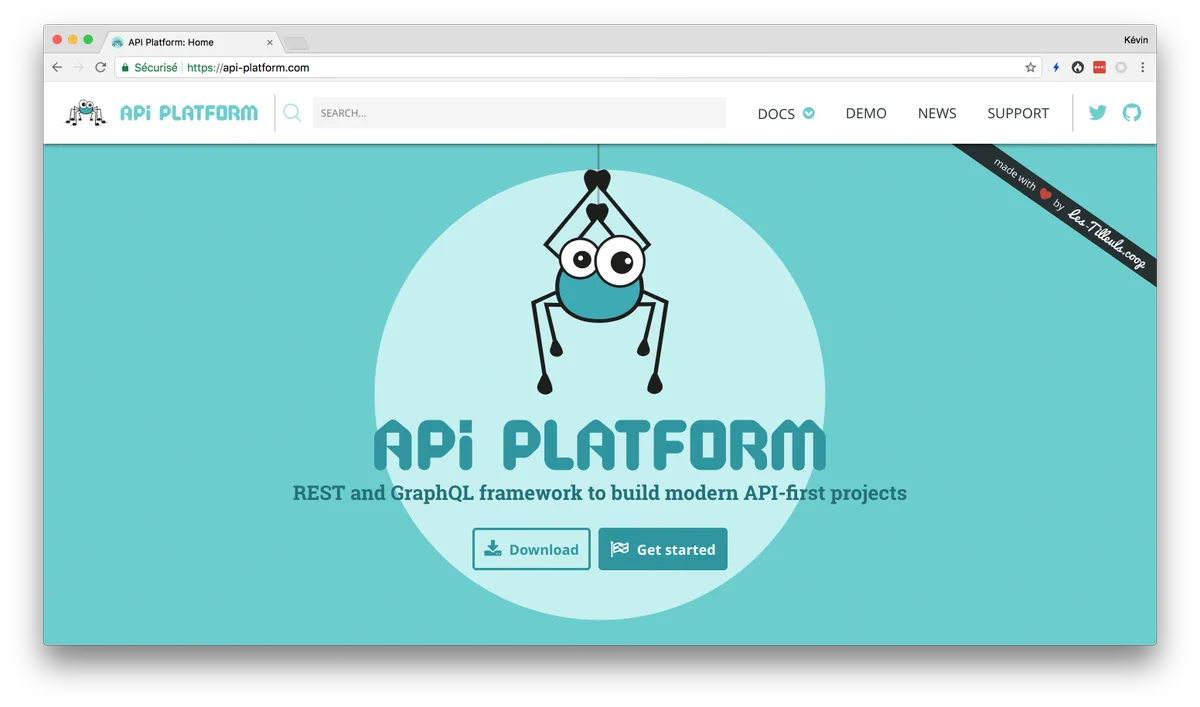The width and height of the screenshot is (1200, 707).
Task: Open the DEMO page
Action: (x=866, y=113)
